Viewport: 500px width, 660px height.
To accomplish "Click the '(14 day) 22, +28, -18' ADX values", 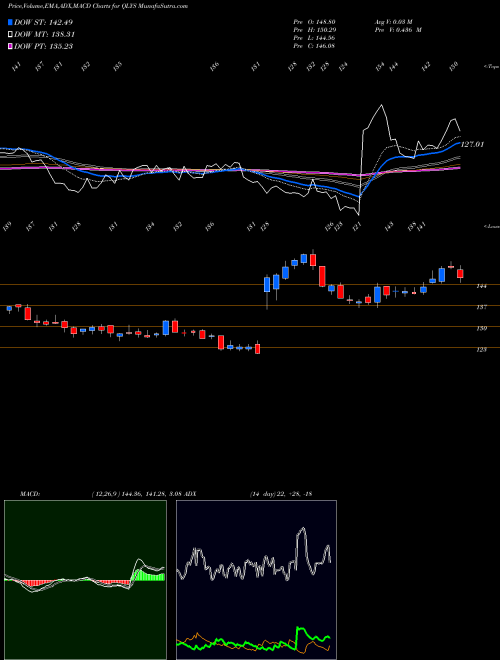I will pos(281,494).
